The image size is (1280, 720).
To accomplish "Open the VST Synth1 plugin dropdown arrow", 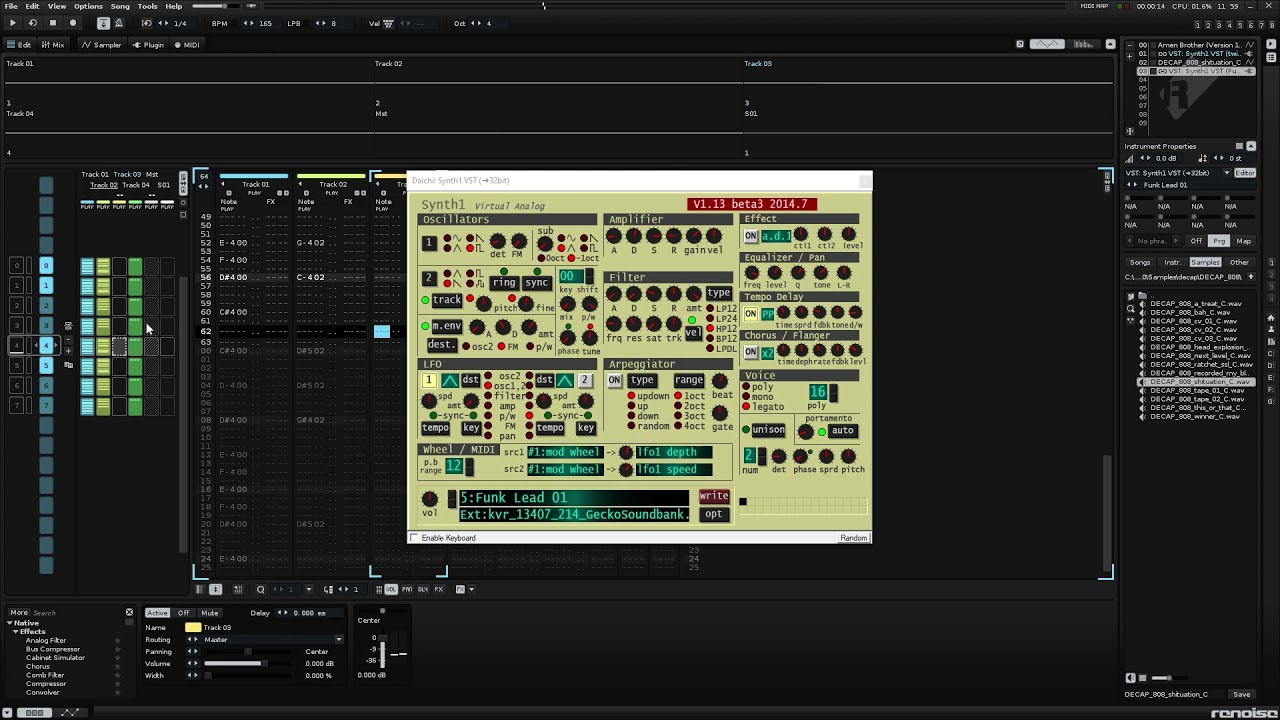I will [x=1227, y=173].
